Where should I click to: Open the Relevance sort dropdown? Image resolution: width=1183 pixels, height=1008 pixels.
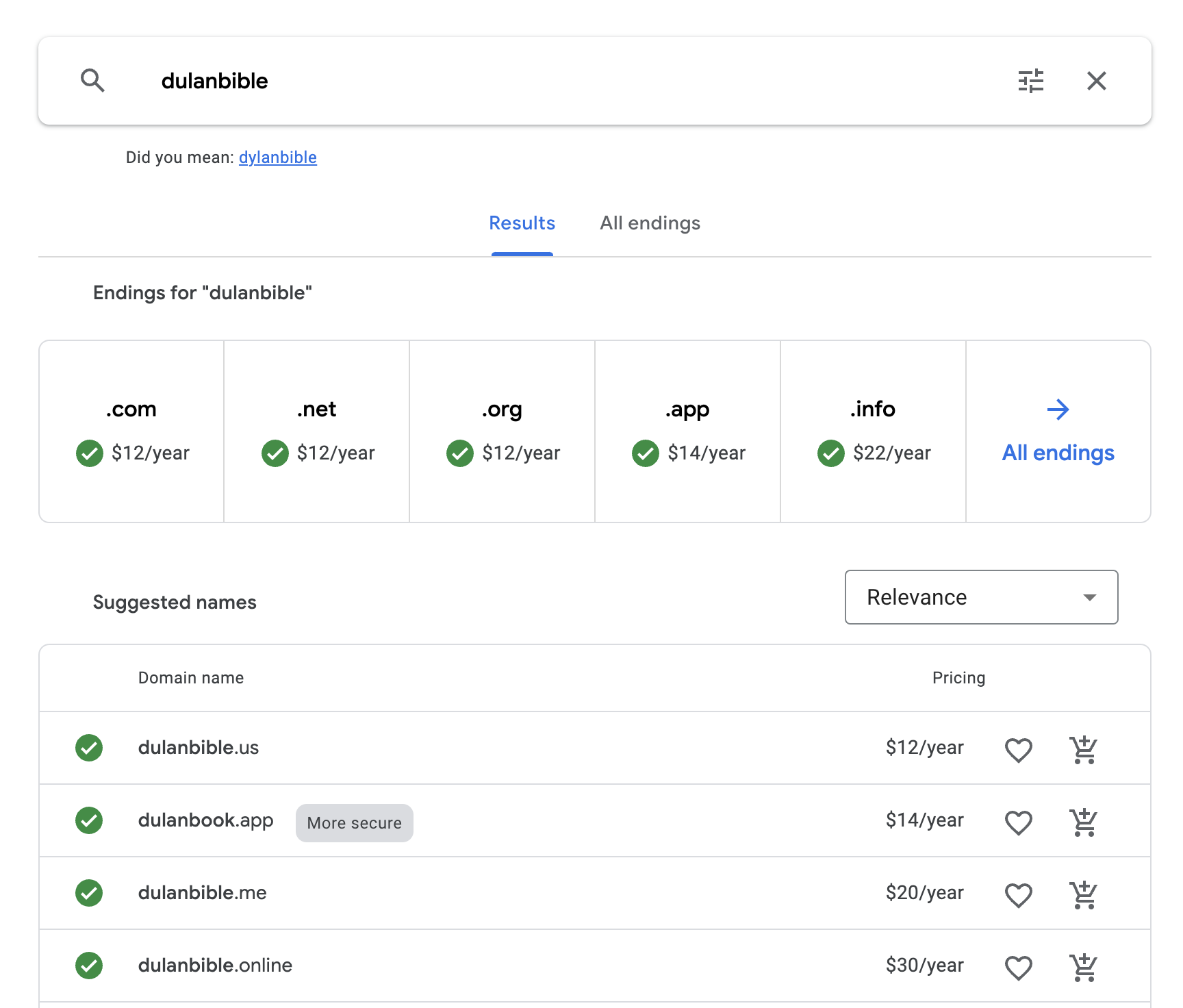tap(981, 597)
